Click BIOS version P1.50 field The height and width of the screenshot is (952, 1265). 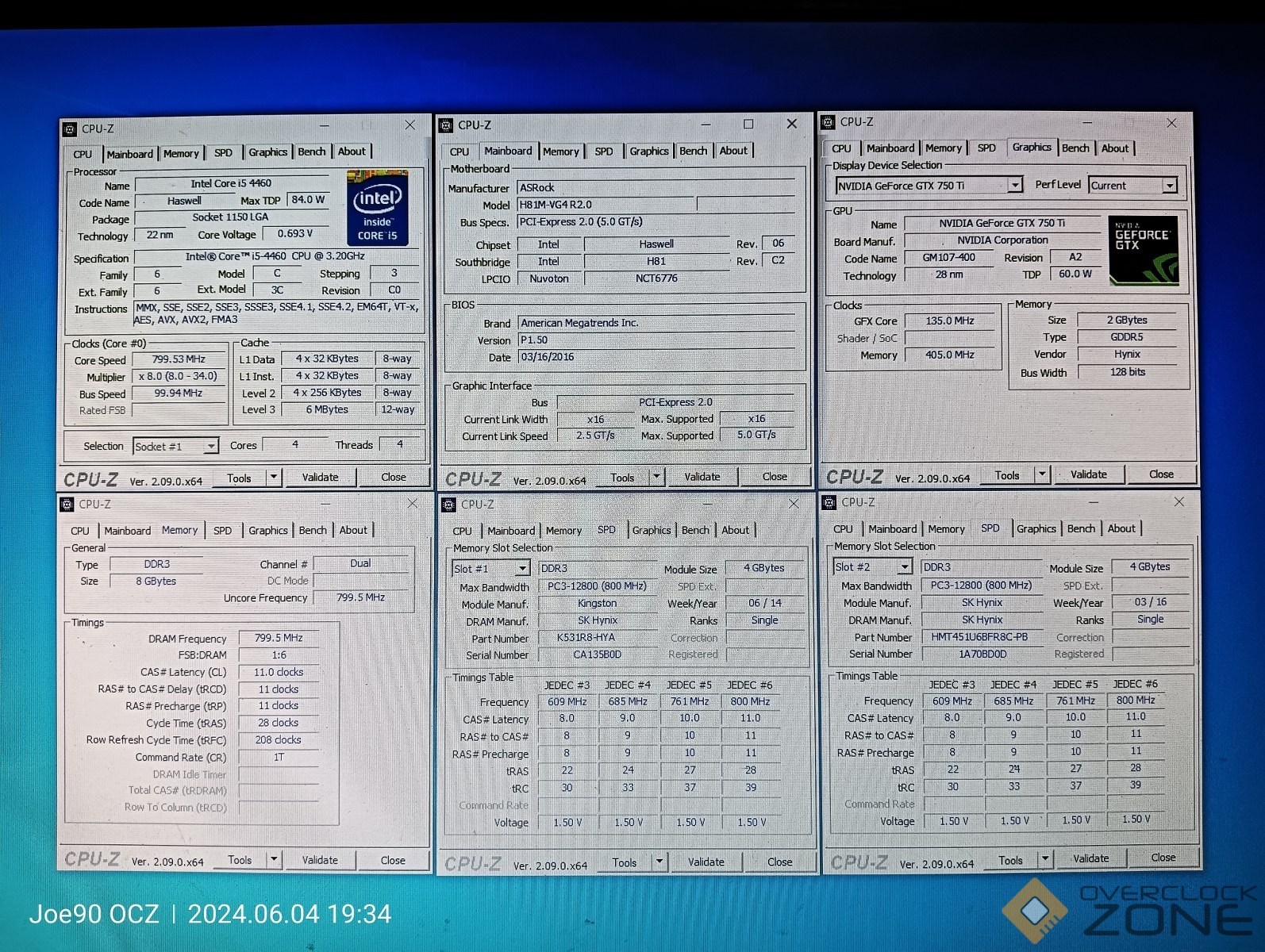point(657,340)
